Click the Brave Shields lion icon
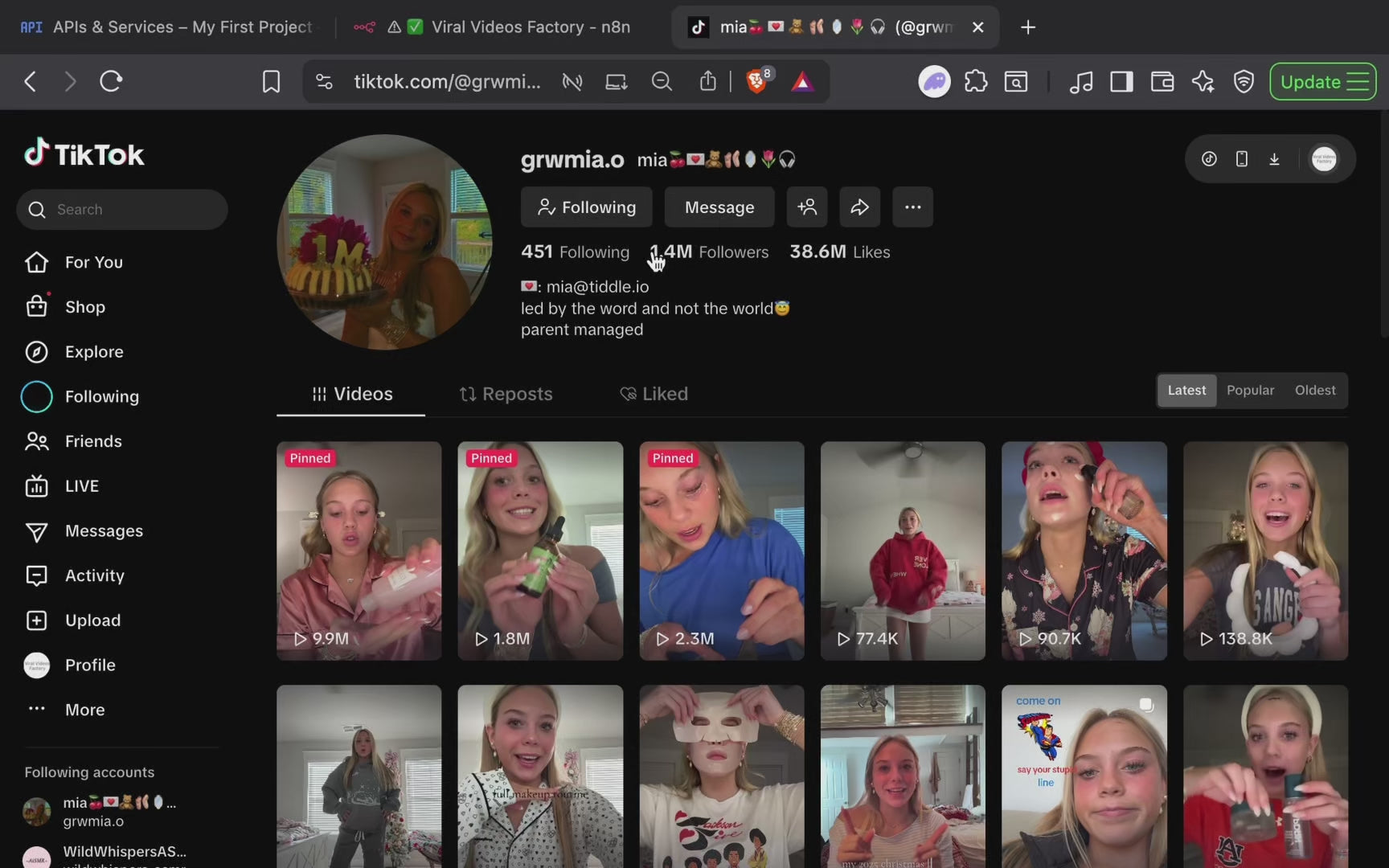1389x868 pixels. [x=756, y=82]
